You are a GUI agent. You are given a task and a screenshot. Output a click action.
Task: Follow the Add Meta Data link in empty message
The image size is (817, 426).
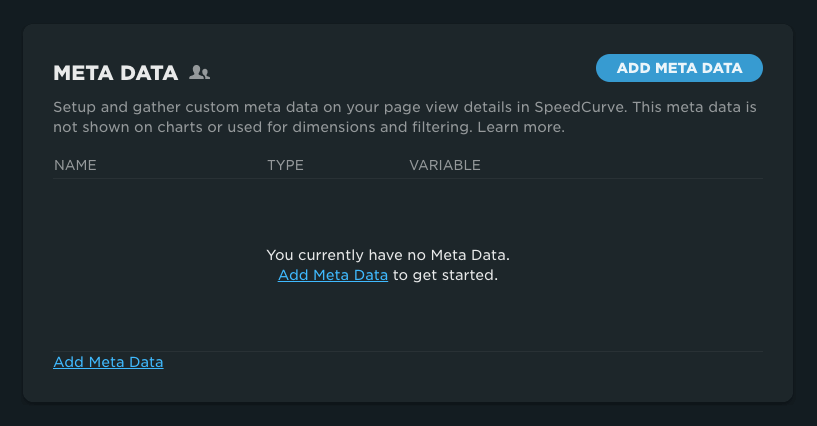(333, 275)
